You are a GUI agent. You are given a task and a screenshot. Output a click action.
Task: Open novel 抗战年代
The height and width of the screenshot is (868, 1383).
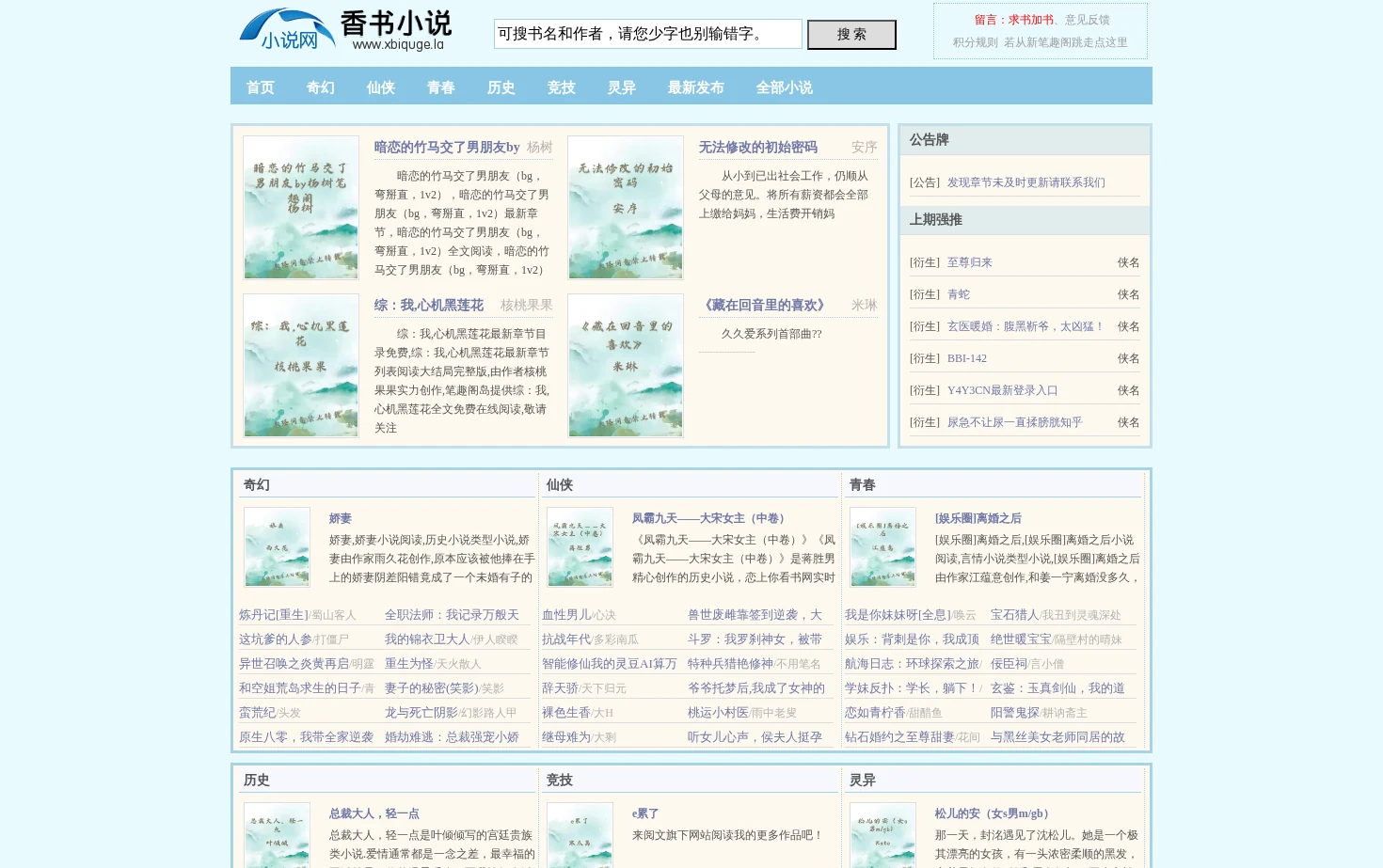566,639
